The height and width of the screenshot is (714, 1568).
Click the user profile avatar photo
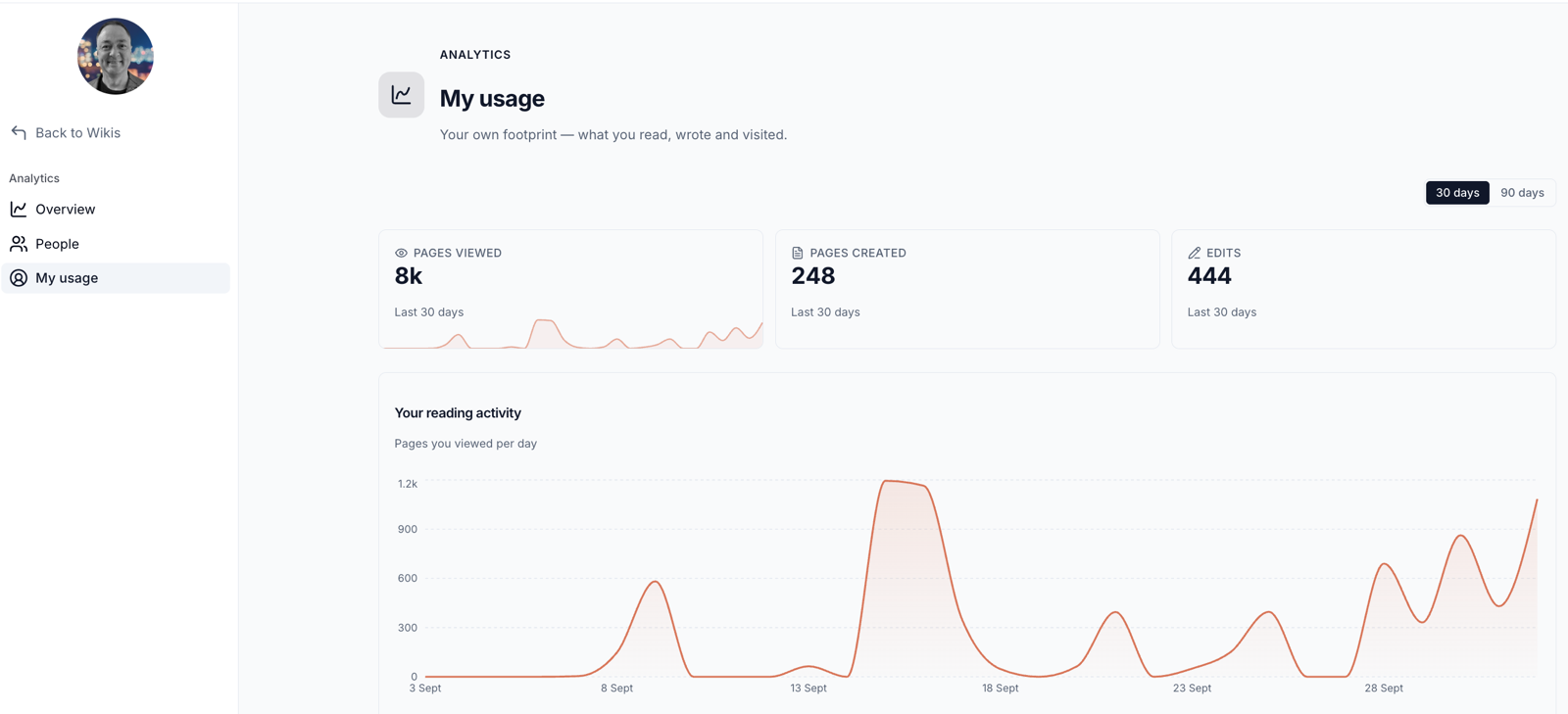pyautogui.click(x=116, y=56)
